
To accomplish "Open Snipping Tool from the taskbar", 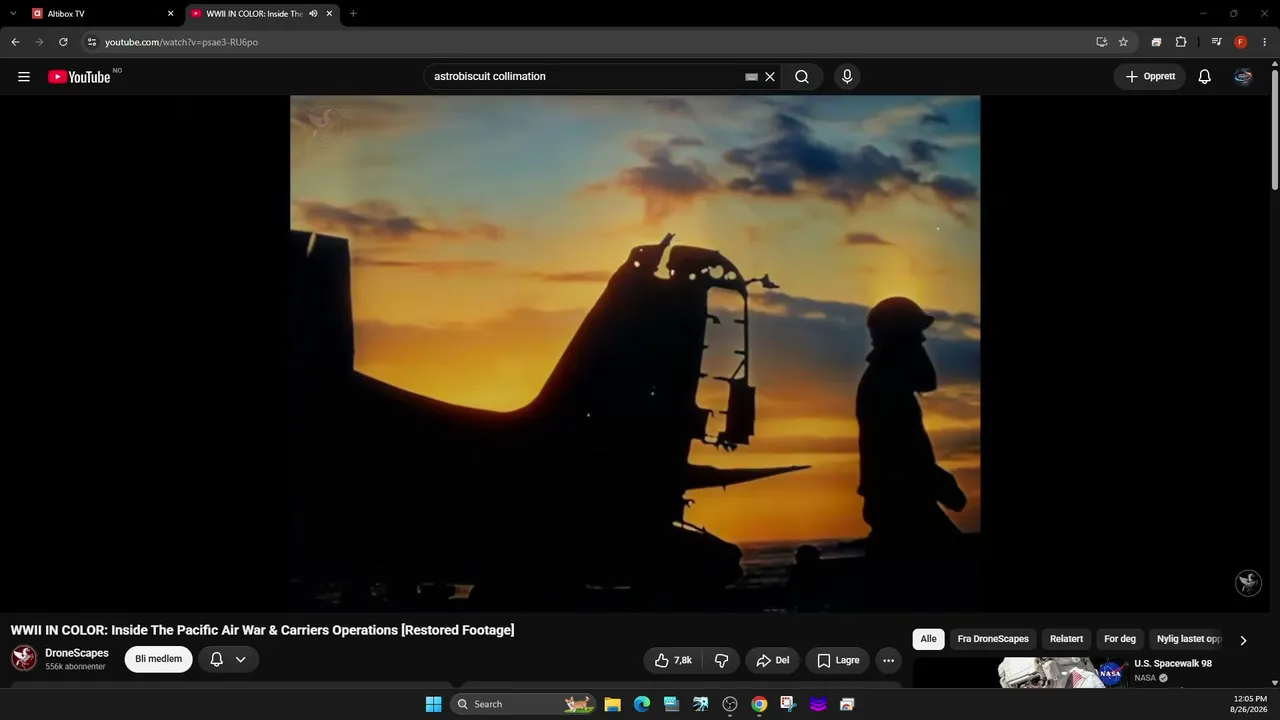I will [788, 704].
